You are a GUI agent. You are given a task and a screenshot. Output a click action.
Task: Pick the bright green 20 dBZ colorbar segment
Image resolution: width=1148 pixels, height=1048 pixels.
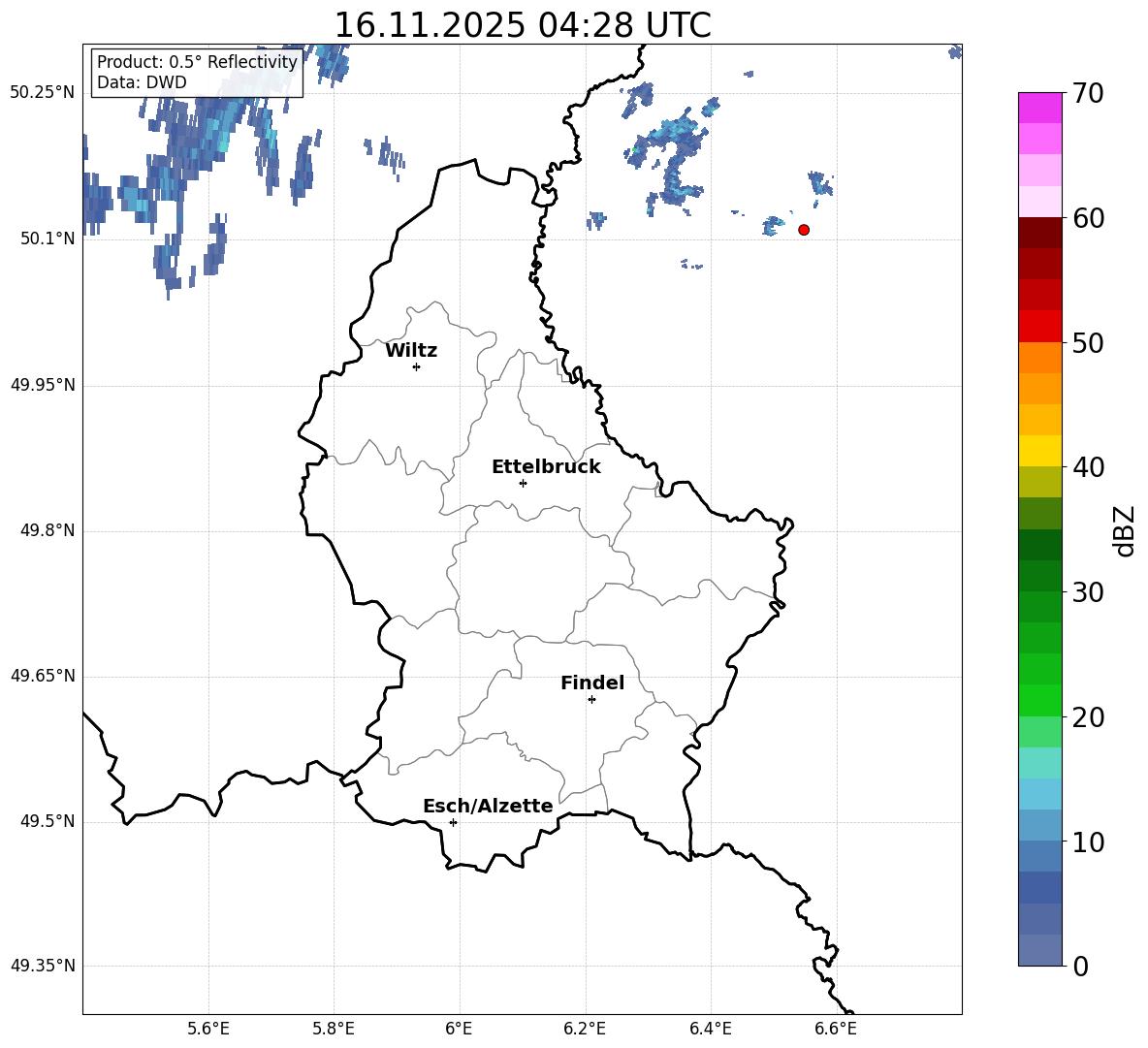click(1040, 701)
